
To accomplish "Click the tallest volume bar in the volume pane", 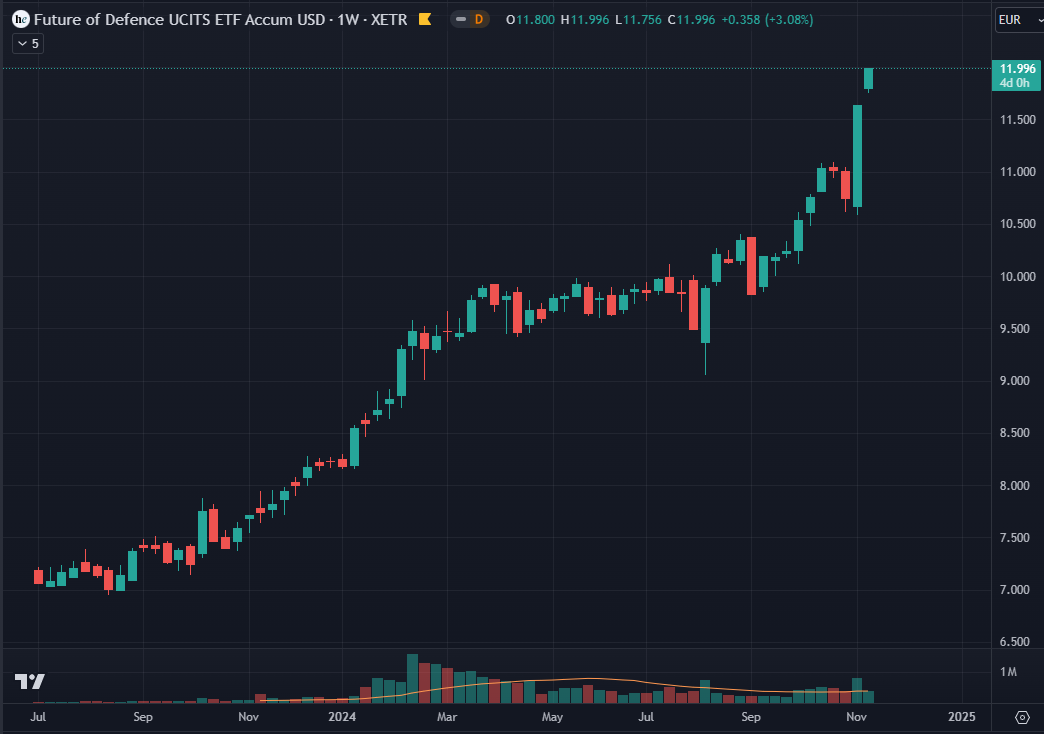I will pos(412,679).
